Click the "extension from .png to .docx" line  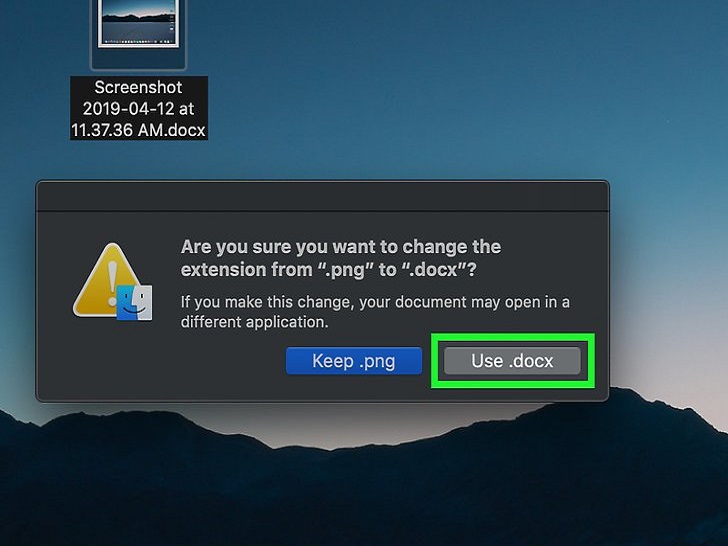(x=328, y=270)
